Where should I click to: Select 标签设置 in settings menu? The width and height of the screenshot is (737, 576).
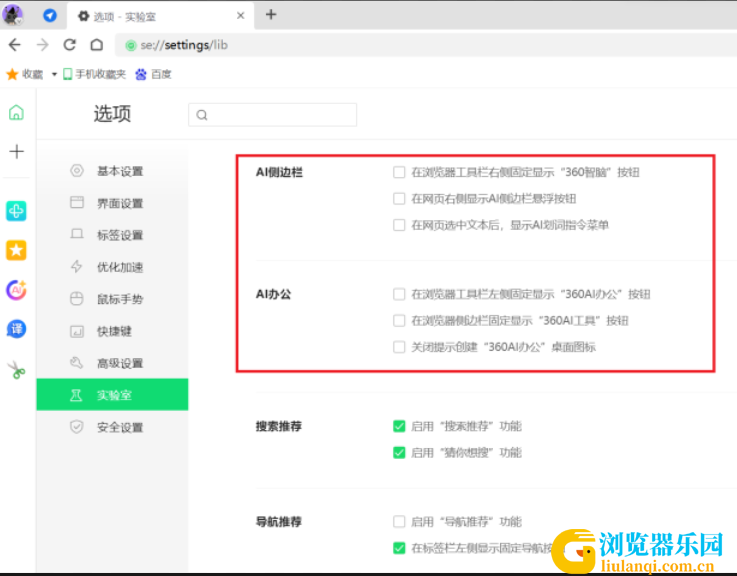(112, 235)
